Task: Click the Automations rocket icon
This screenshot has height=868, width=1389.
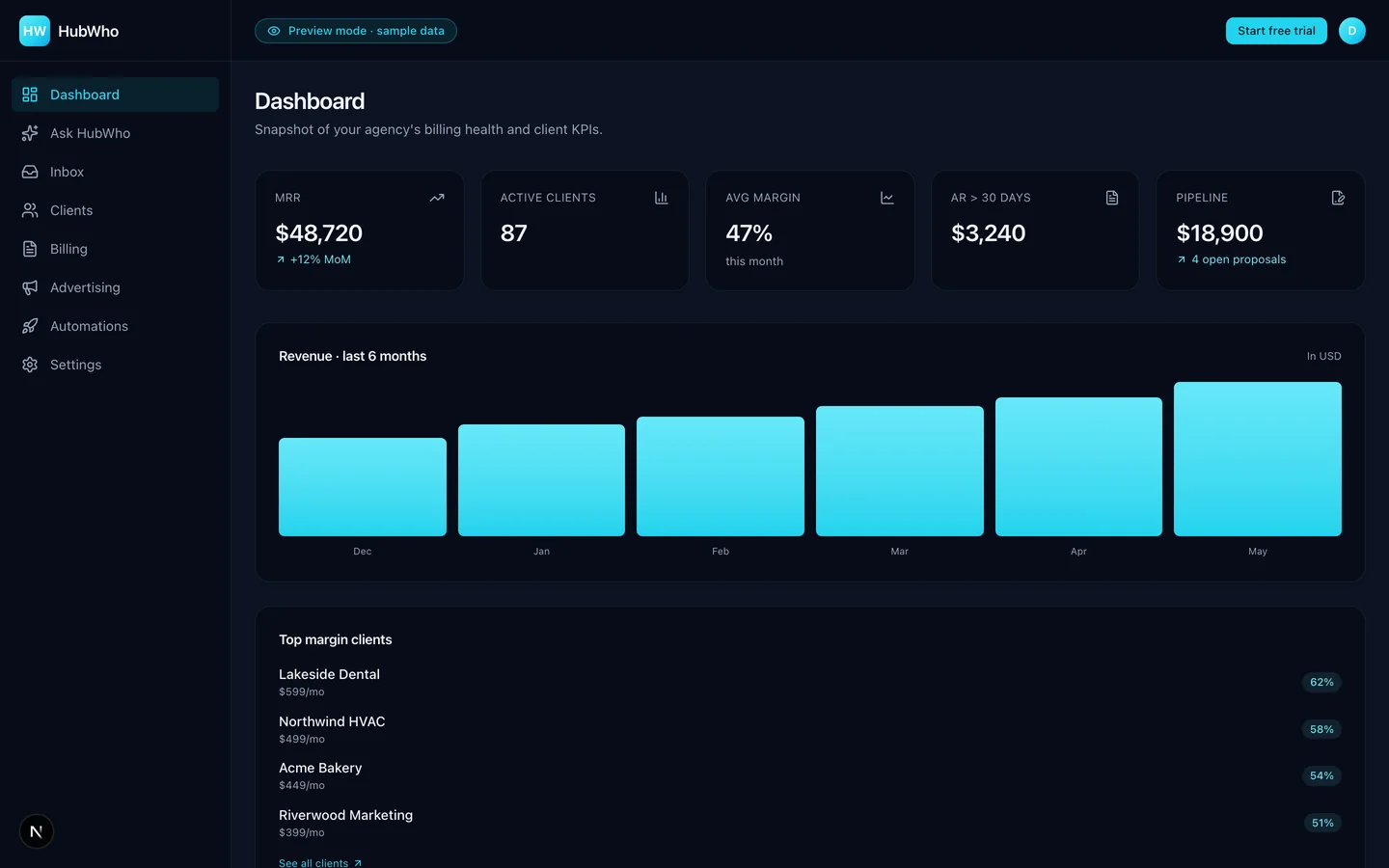Action: [30, 326]
